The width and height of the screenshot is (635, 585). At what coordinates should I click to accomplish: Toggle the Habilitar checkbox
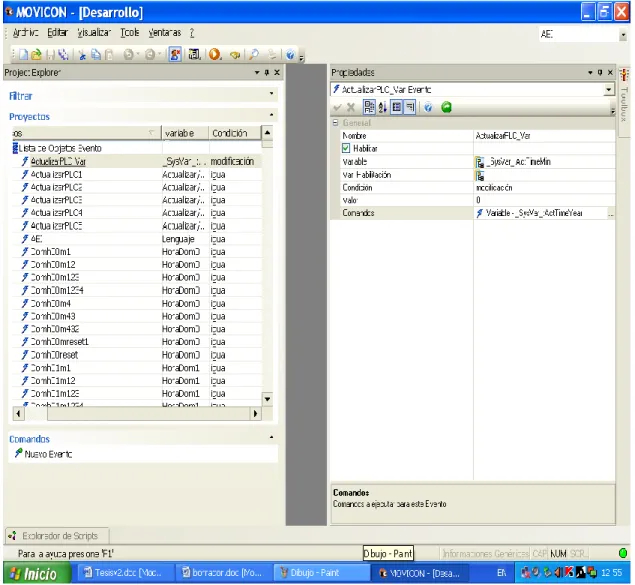tap(346, 148)
